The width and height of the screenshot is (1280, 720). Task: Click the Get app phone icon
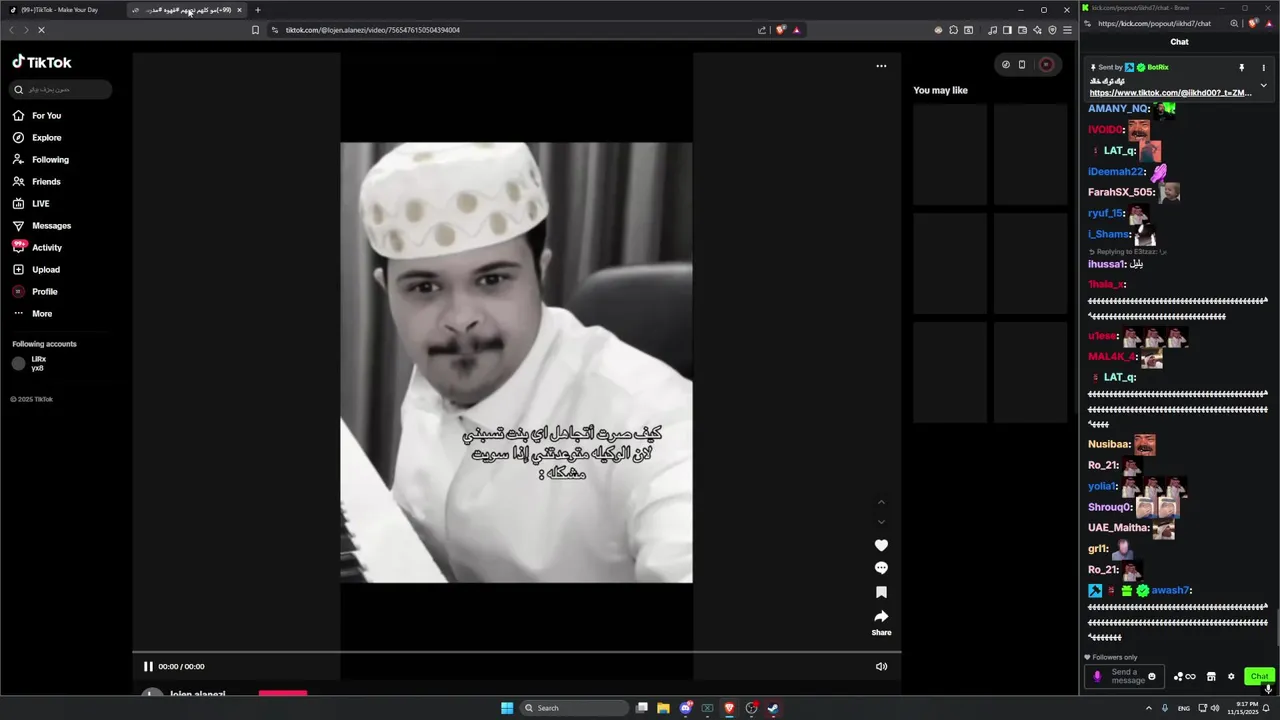[x=1022, y=65]
